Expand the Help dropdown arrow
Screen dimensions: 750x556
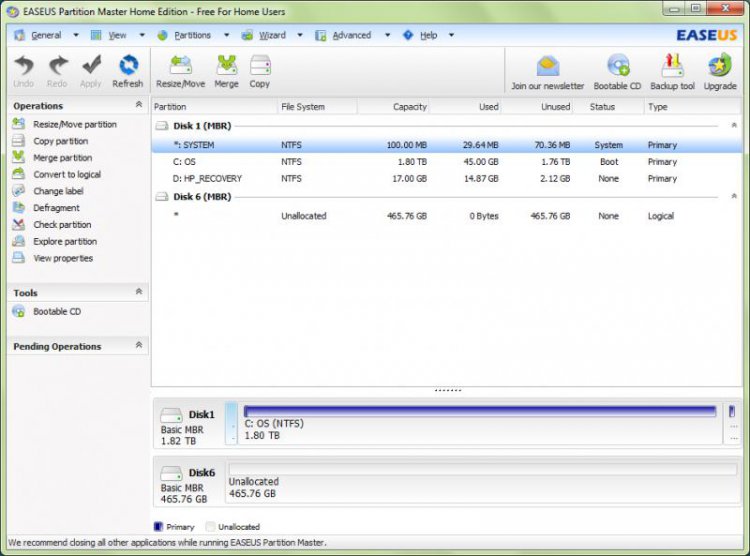coord(451,35)
